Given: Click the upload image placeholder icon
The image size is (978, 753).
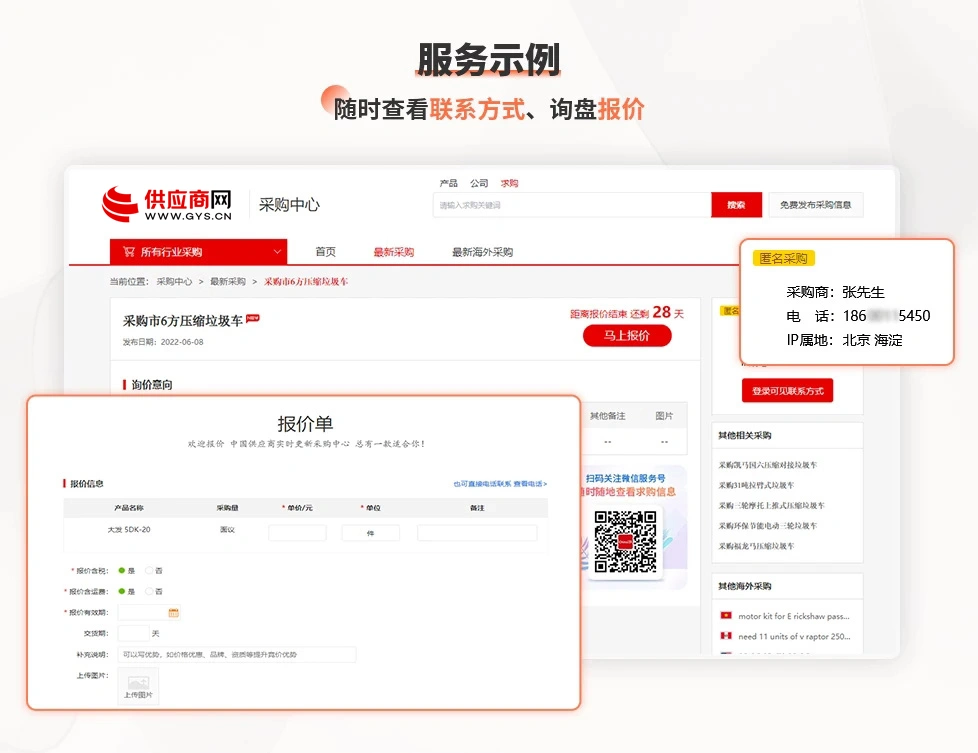Looking at the screenshot, I should 138,683.
